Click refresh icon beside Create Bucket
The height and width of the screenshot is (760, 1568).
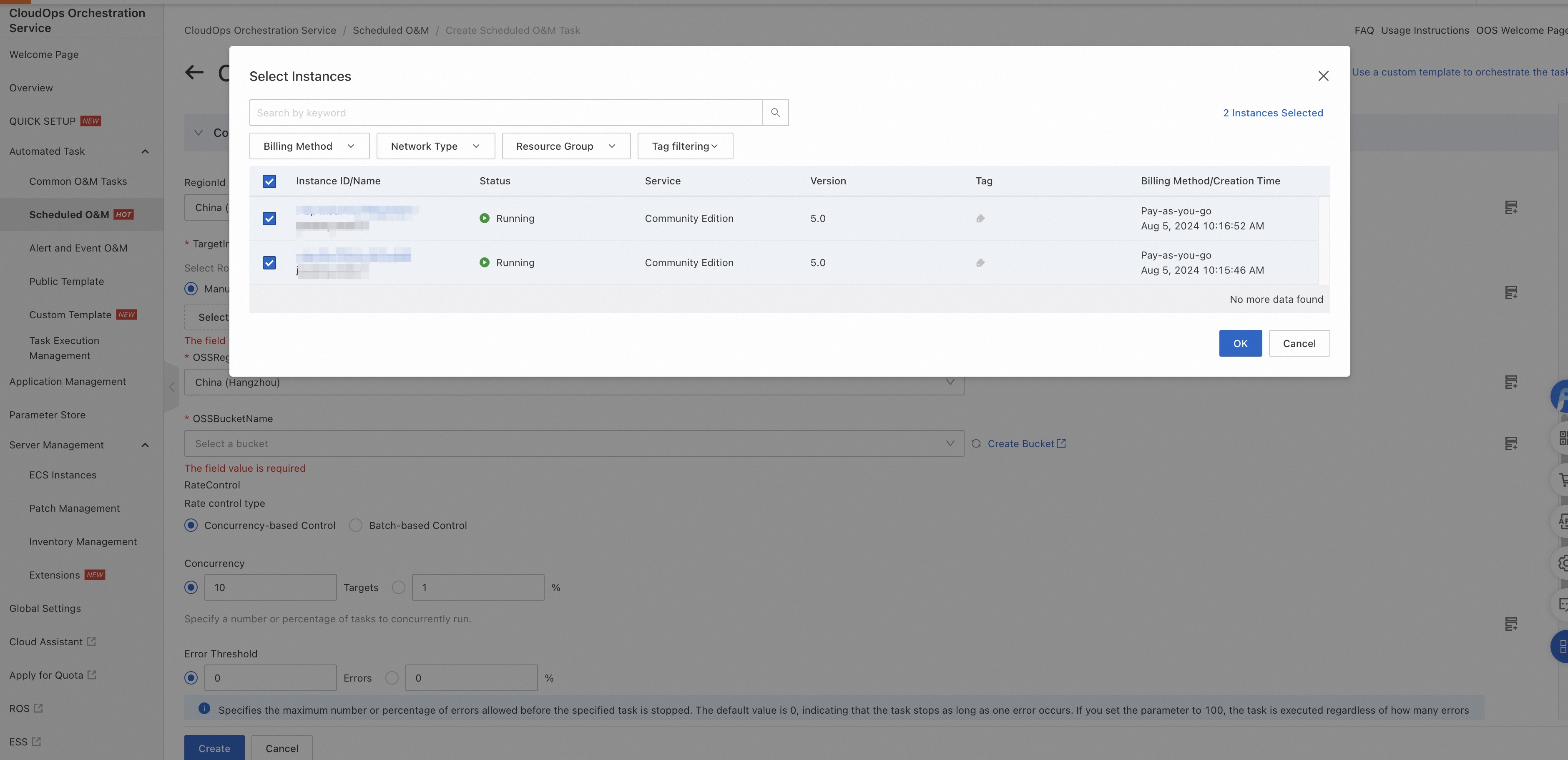(x=976, y=444)
